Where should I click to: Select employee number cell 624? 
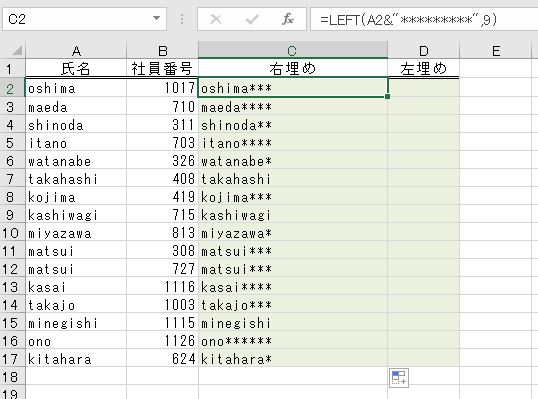tap(162, 359)
